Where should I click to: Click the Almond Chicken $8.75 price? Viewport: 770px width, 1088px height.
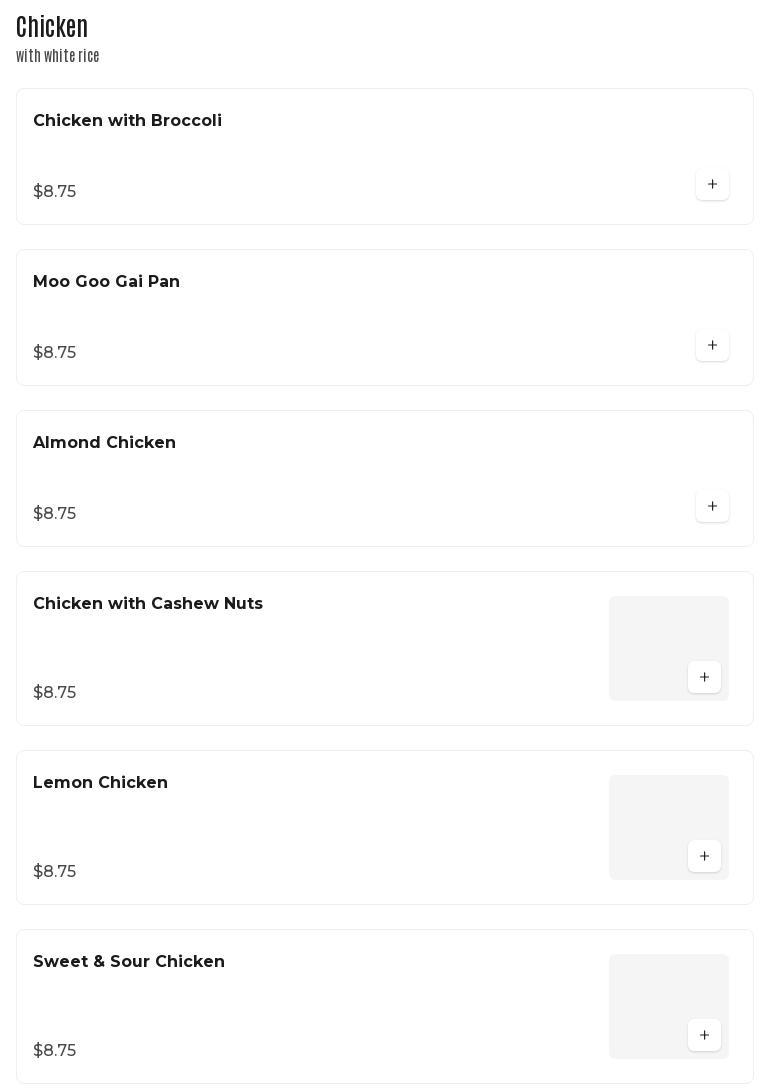click(55, 514)
